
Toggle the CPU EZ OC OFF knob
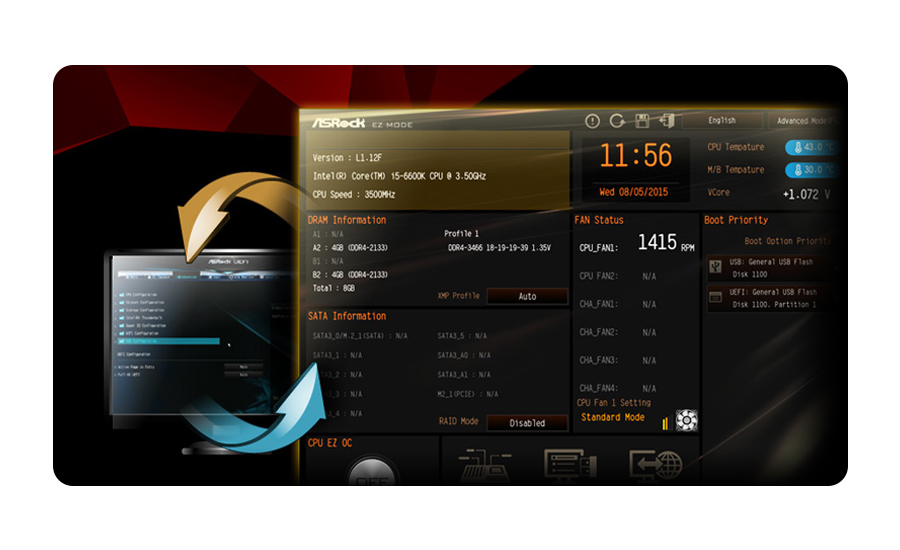click(372, 472)
